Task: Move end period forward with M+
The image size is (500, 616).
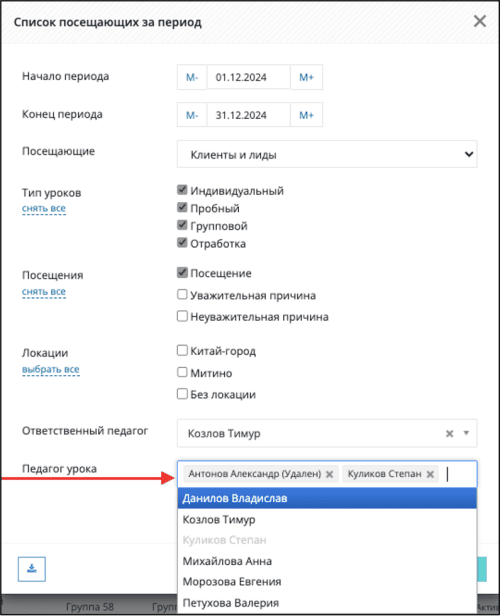Action: 306,115
